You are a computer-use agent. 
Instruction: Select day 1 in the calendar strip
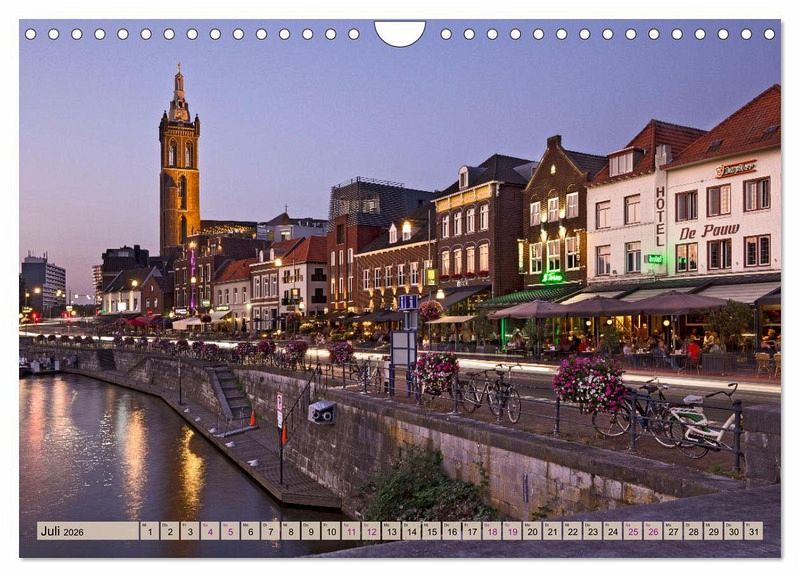[x=149, y=531]
